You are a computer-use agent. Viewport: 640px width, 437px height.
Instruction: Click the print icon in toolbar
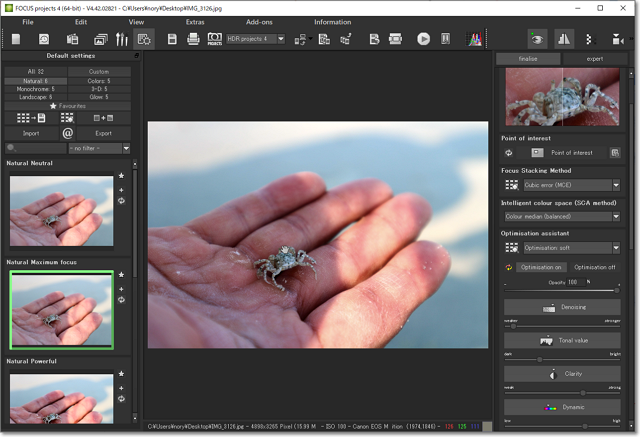(193, 39)
